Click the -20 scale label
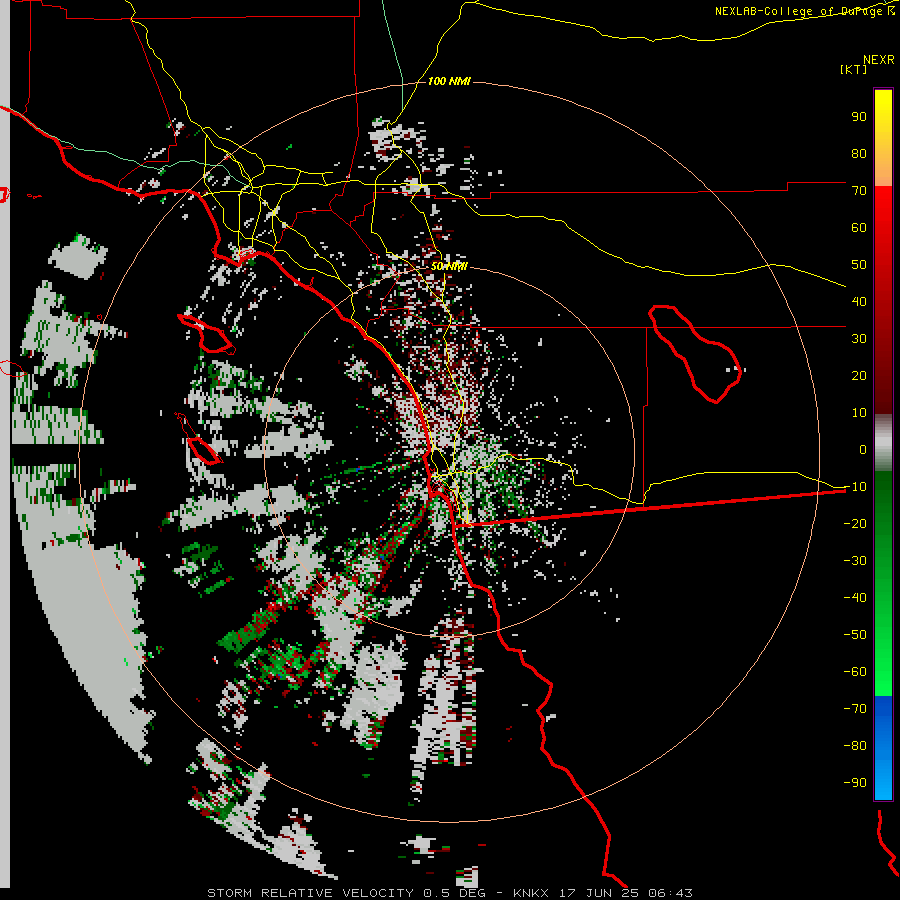This screenshot has height=900, width=900. pos(855,523)
